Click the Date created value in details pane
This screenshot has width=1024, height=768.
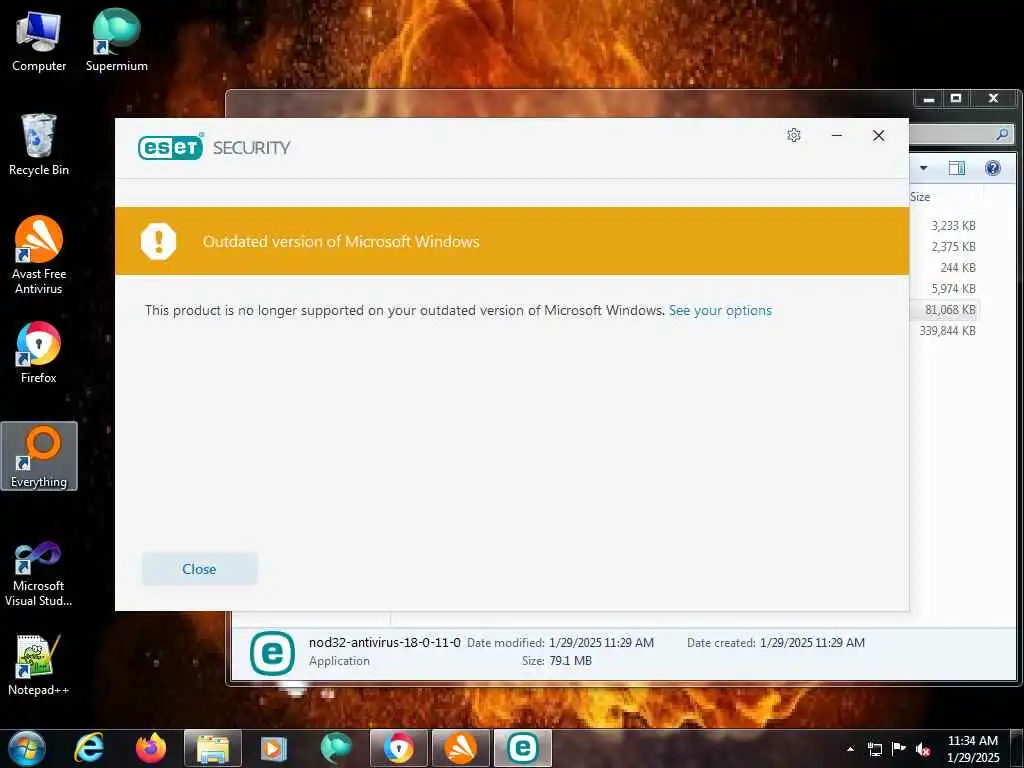812,643
